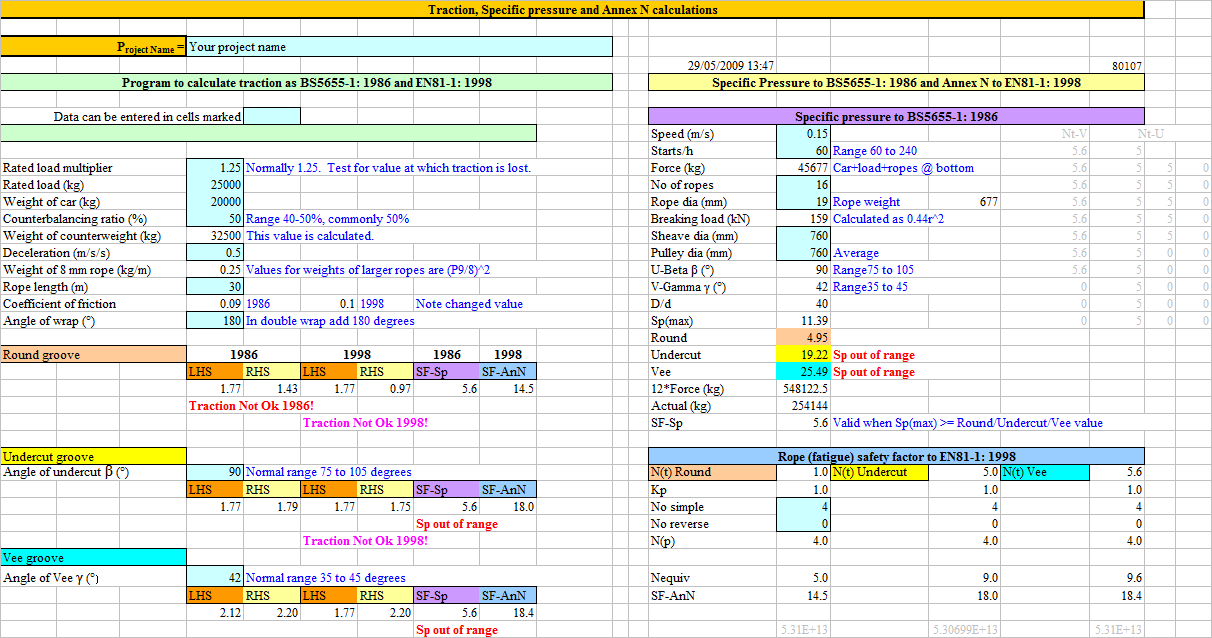This screenshot has width=1212, height=638.
Task: Click the empty light blue sample data cell
Action: (271, 116)
